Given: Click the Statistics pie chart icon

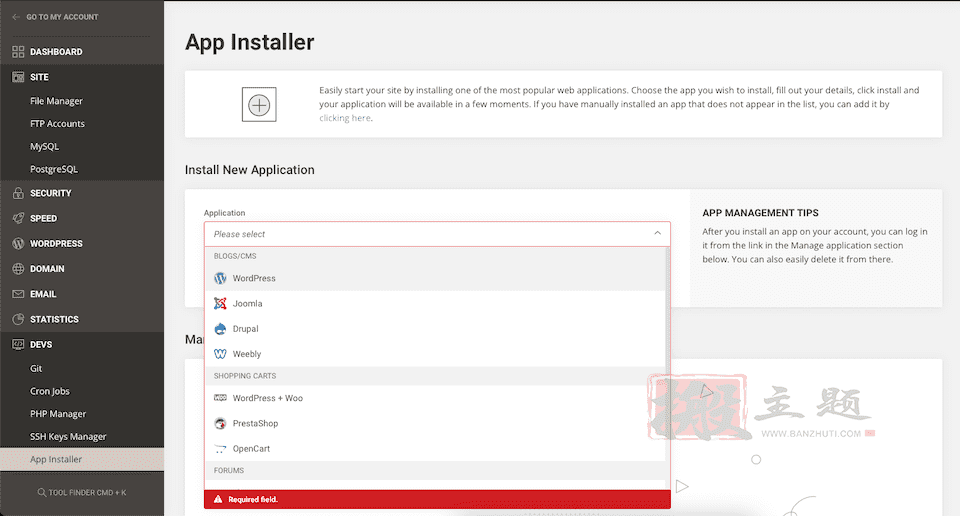Looking at the screenshot, I should pyautogui.click(x=18, y=319).
